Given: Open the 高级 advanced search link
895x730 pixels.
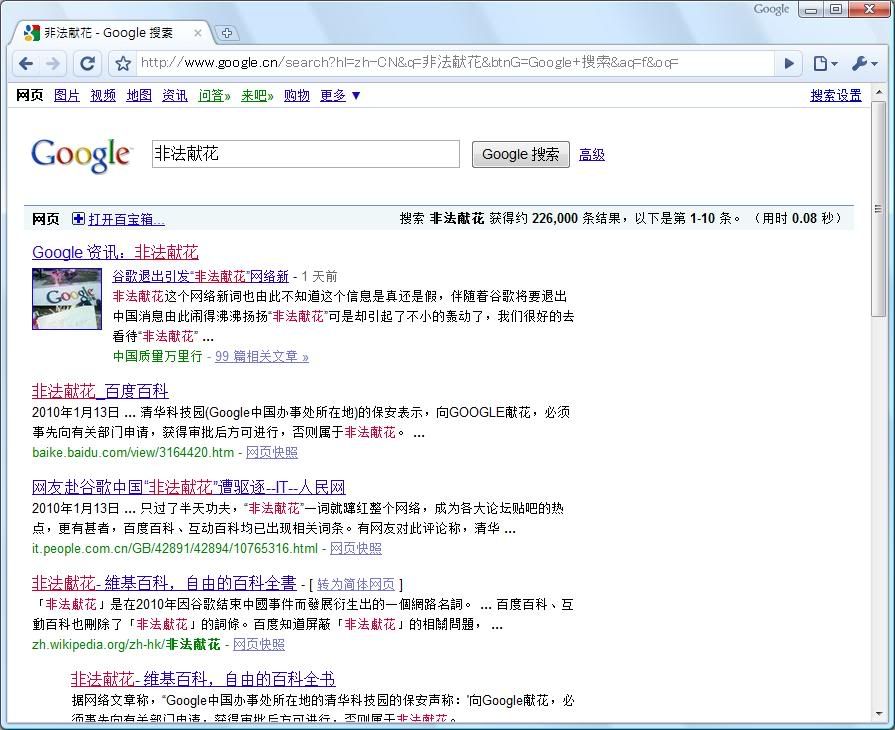Looking at the screenshot, I should pyautogui.click(x=592, y=155).
